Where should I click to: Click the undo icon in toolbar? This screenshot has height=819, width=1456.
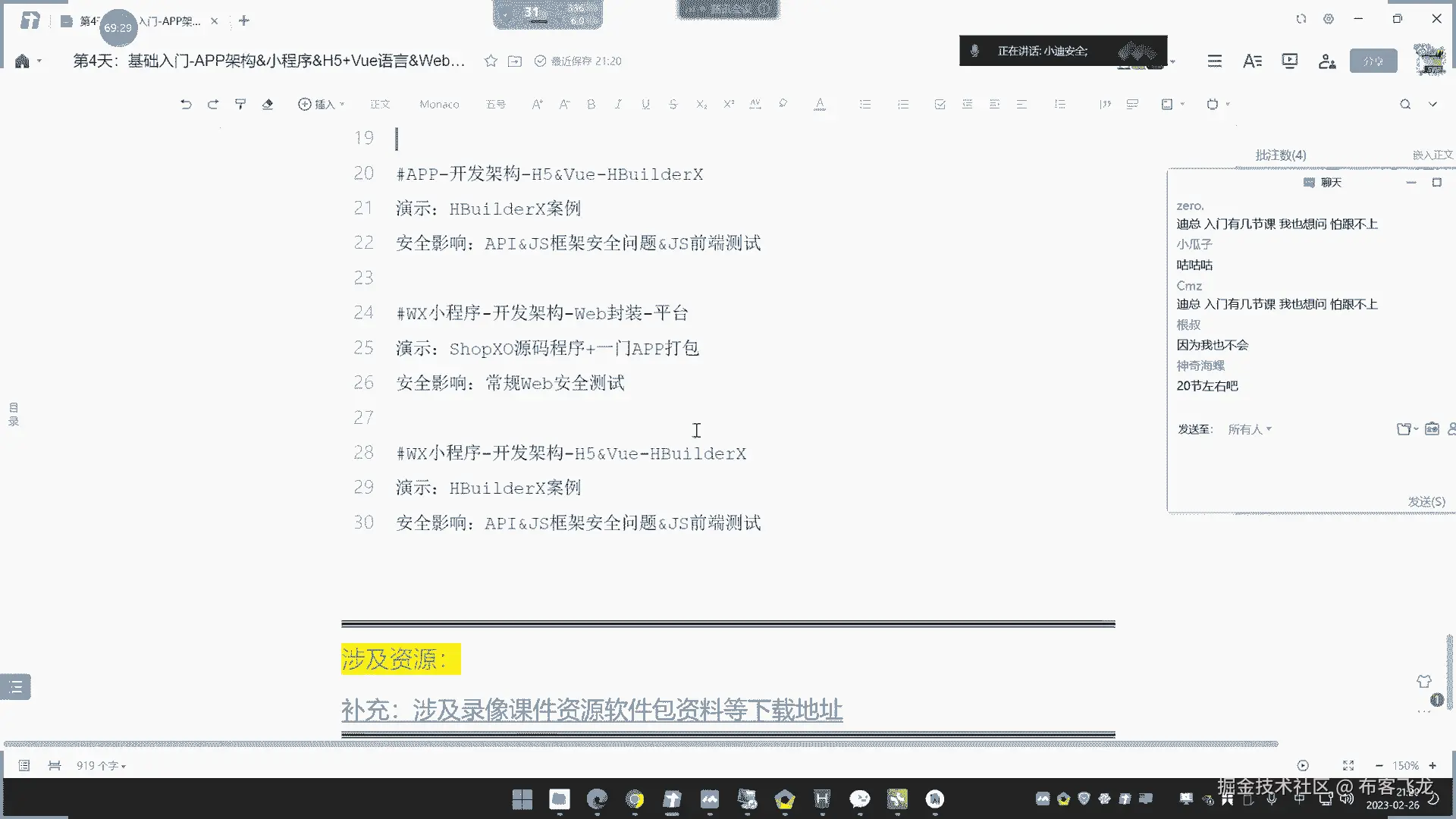pos(186,105)
